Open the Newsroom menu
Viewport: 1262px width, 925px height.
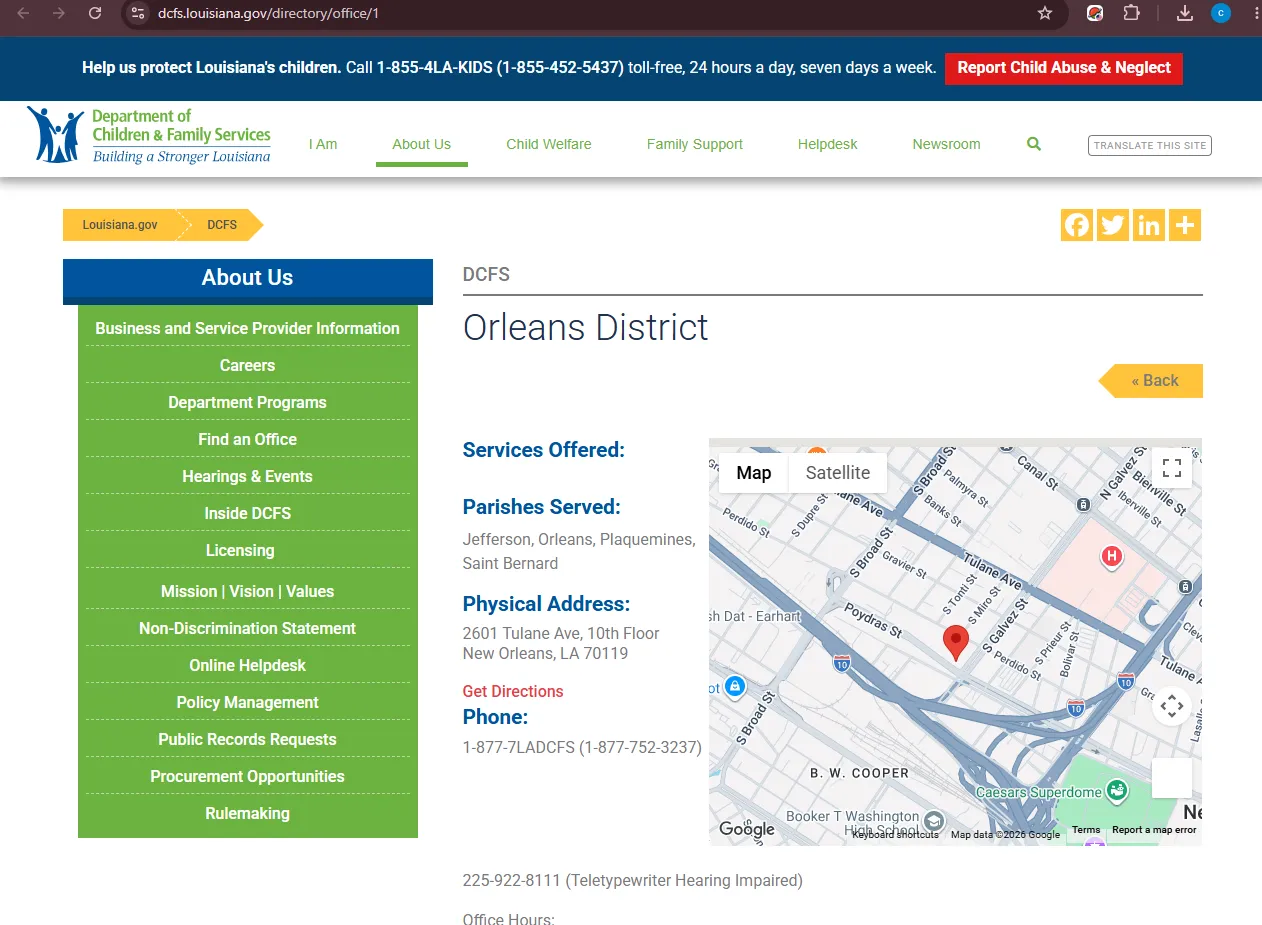[x=946, y=144]
